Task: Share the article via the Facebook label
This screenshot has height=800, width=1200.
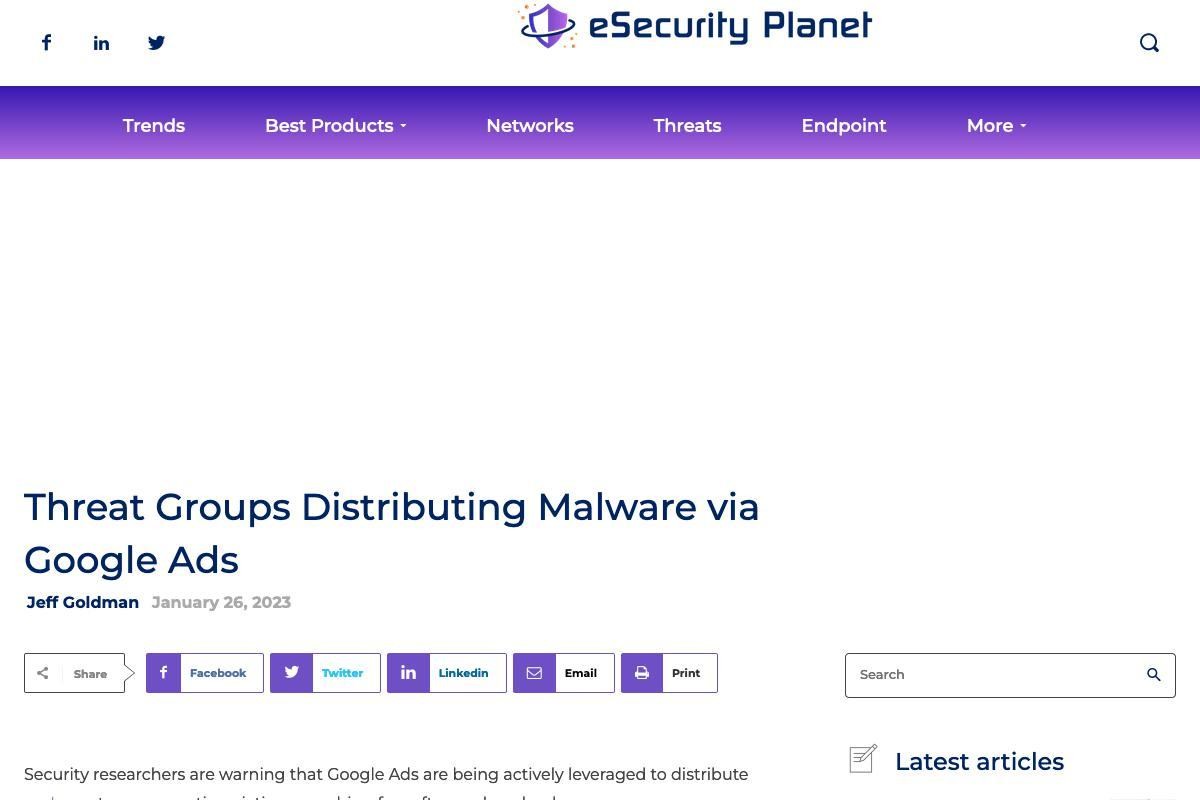Action: pyautogui.click(x=218, y=673)
